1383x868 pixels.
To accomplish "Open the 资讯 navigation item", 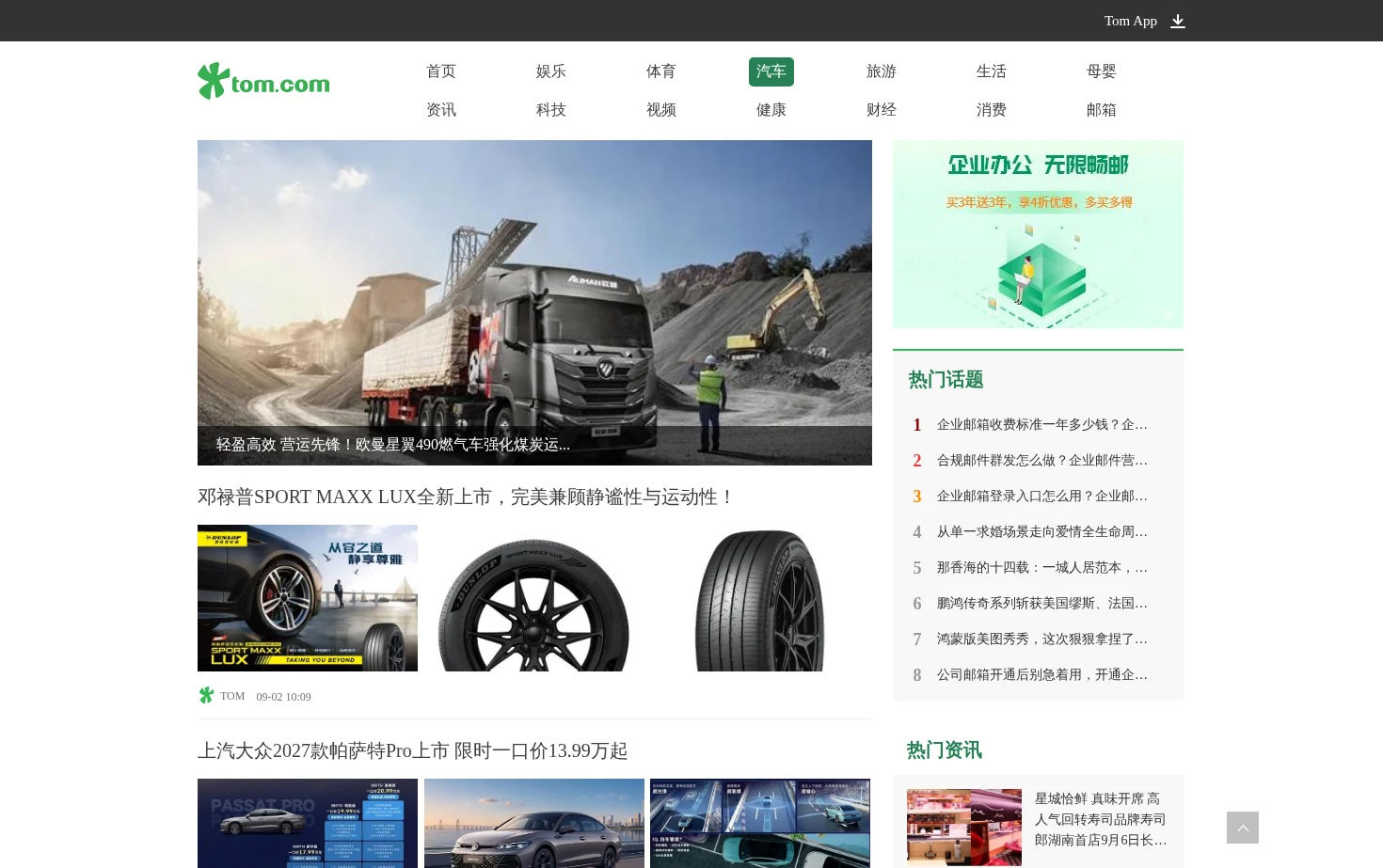I will click(x=441, y=110).
